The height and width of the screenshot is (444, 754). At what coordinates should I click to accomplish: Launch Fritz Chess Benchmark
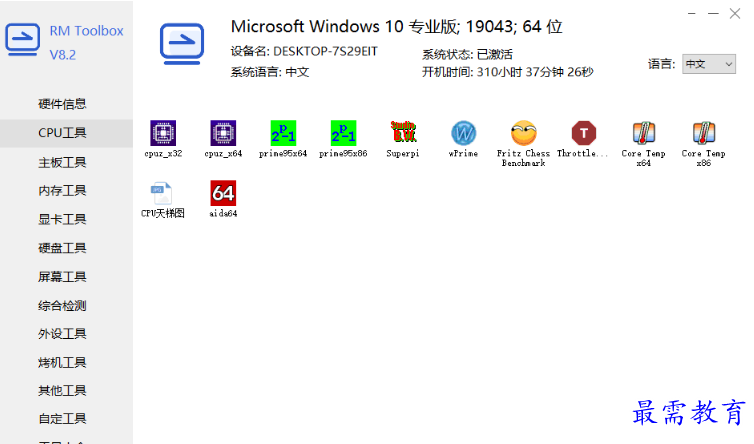[x=523, y=143]
